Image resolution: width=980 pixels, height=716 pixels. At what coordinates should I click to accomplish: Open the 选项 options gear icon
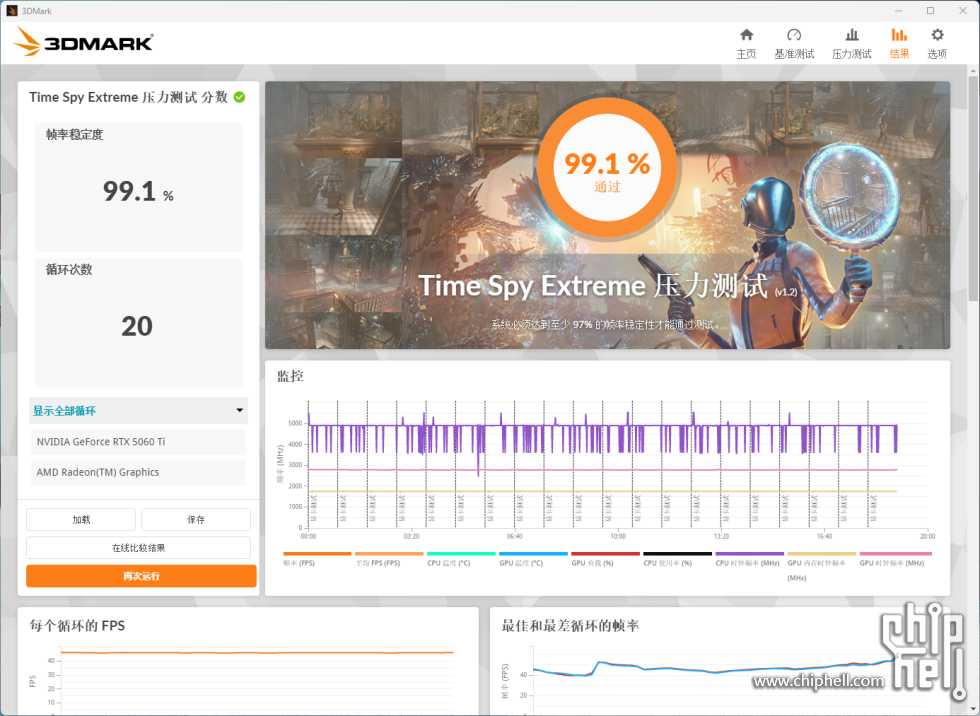[x=937, y=36]
